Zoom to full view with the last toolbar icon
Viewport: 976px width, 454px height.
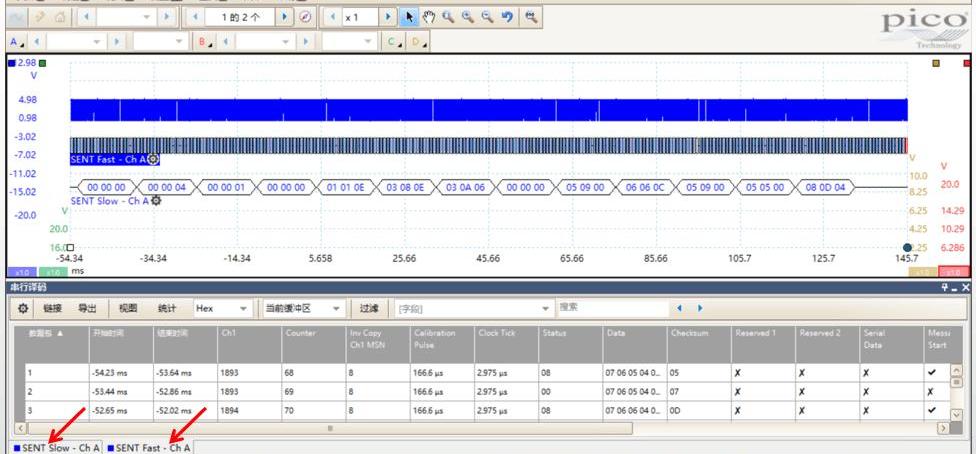pyautogui.click(x=530, y=17)
